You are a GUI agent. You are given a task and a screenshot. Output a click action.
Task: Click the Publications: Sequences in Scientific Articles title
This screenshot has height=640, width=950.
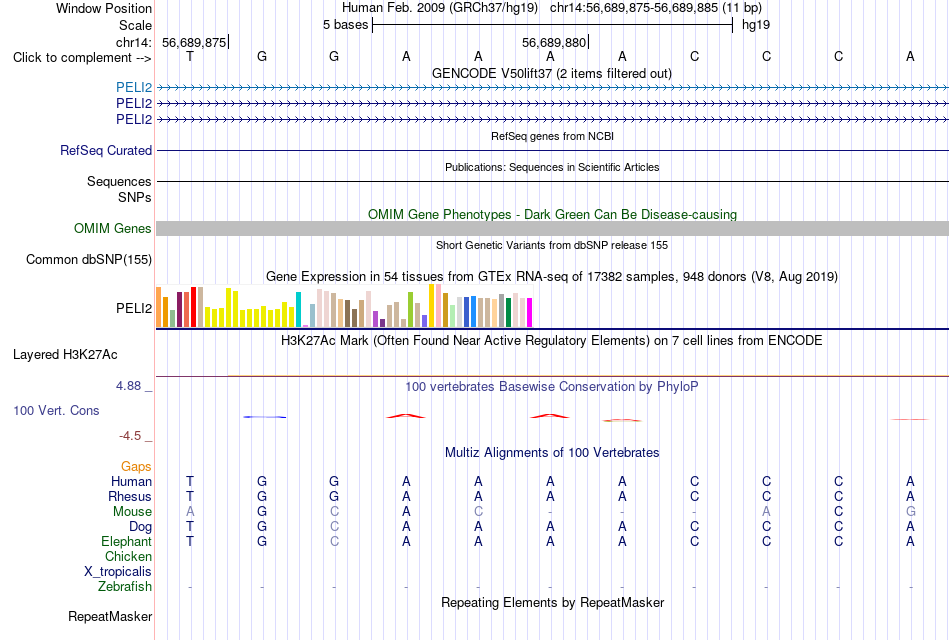552,167
